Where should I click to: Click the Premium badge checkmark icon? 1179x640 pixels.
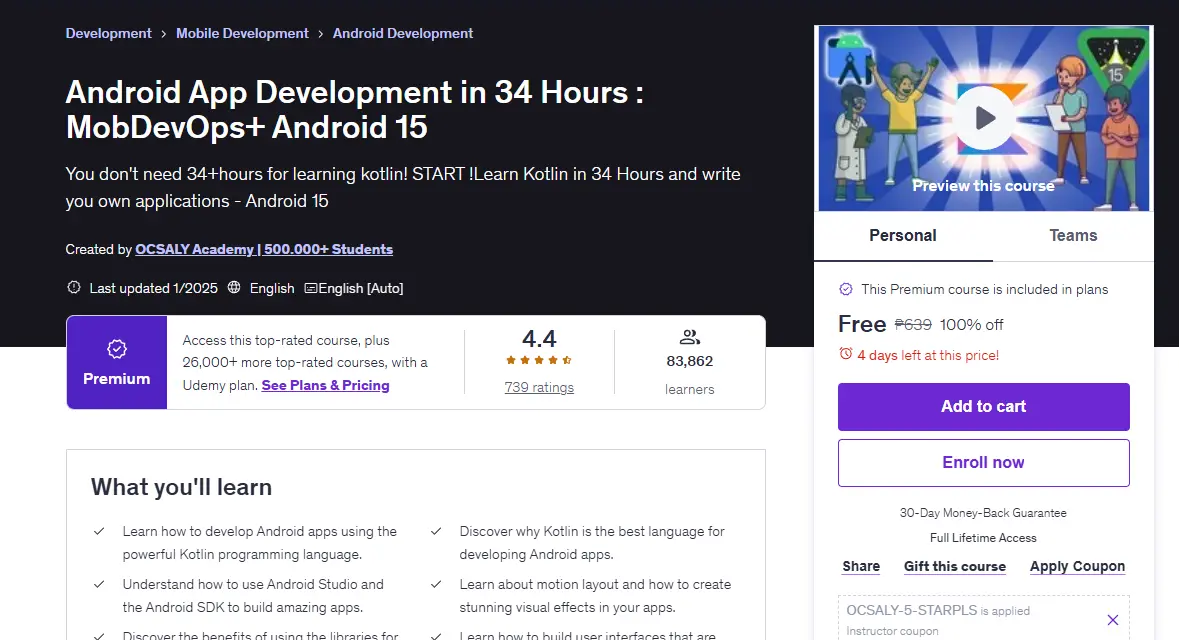[117, 349]
